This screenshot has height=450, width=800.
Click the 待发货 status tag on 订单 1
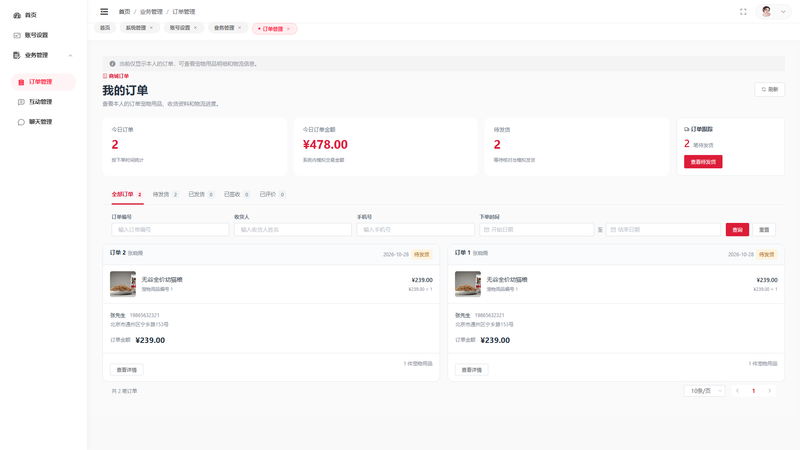tap(766, 254)
